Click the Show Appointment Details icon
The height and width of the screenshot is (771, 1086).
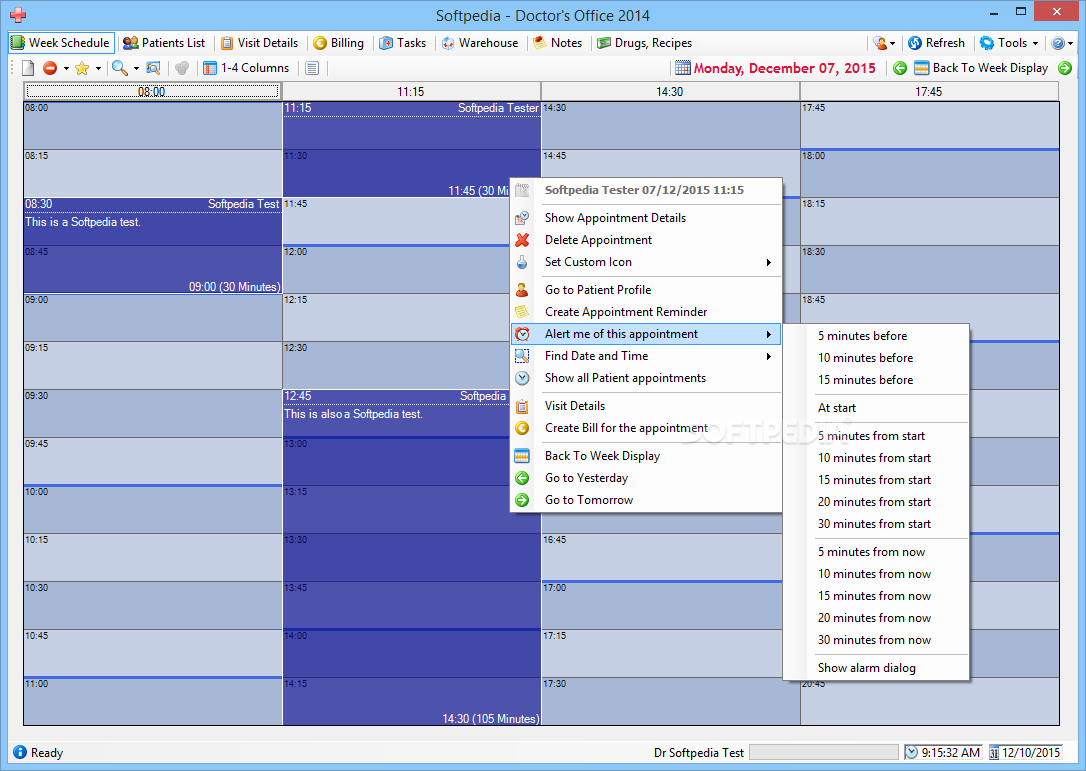(x=522, y=218)
